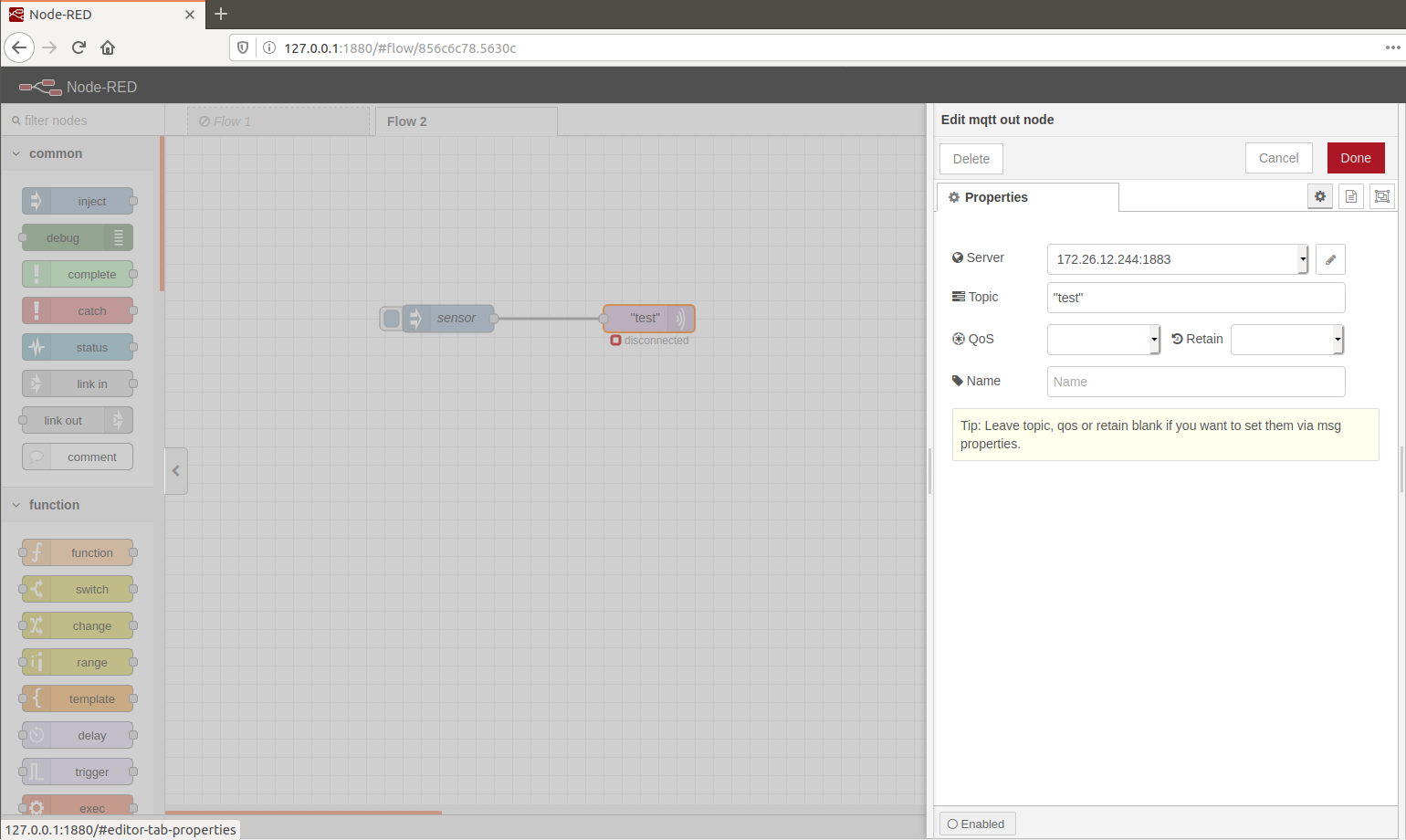Click Done to save the node
The width and height of the screenshot is (1406, 840).
pyautogui.click(x=1356, y=158)
